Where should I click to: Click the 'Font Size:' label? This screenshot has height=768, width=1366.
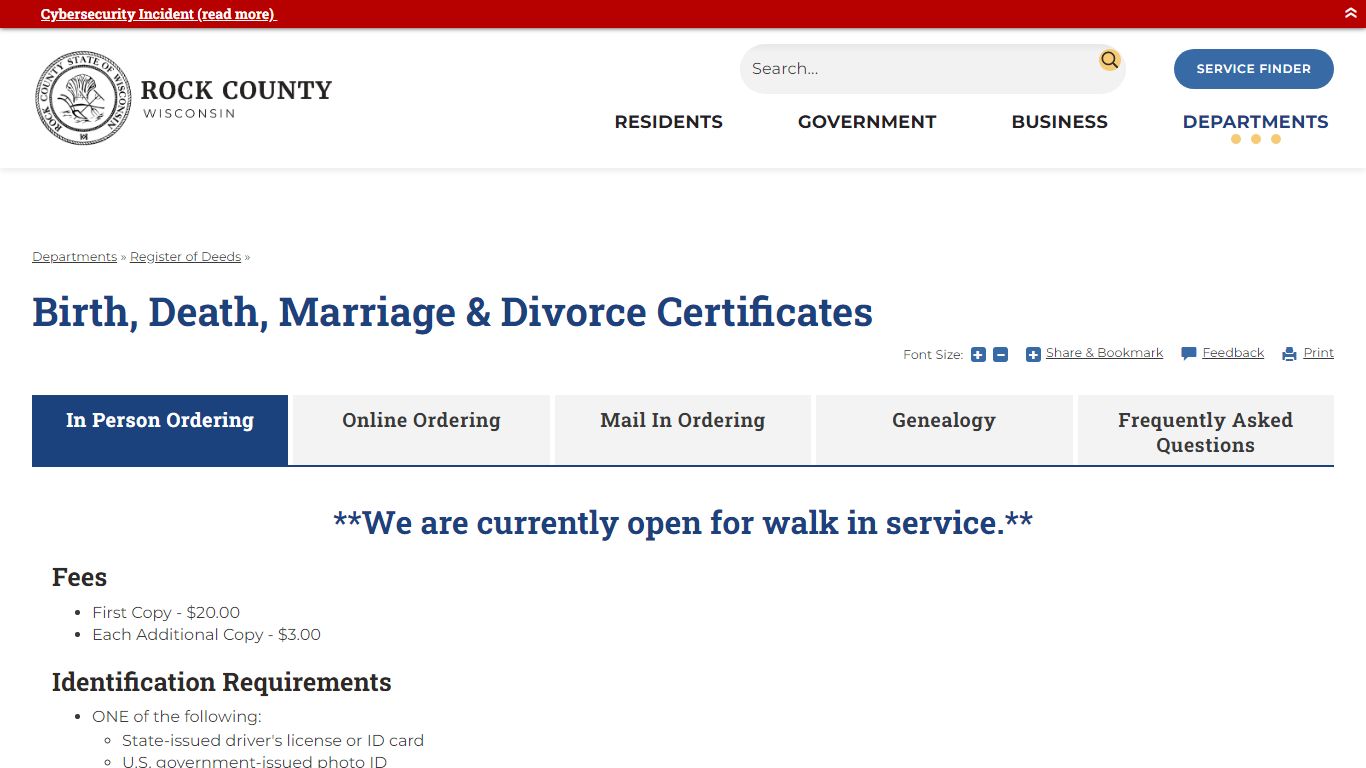pos(933,355)
